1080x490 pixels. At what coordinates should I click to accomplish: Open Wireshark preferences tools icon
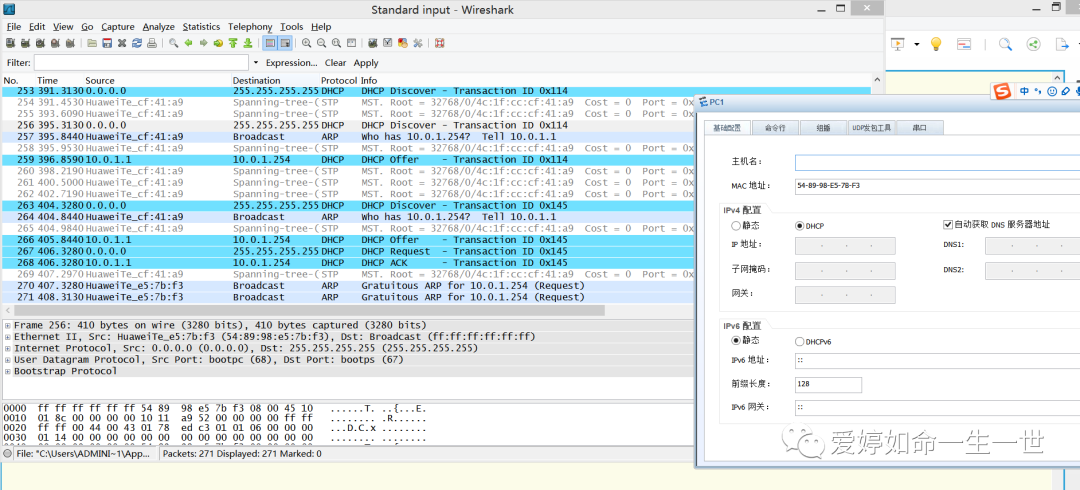click(417, 43)
